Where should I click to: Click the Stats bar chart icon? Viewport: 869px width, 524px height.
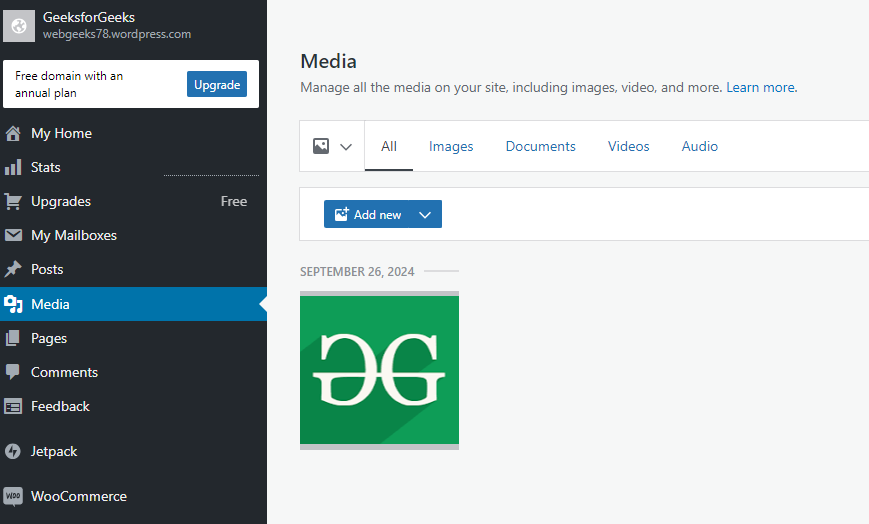click(x=13, y=167)
